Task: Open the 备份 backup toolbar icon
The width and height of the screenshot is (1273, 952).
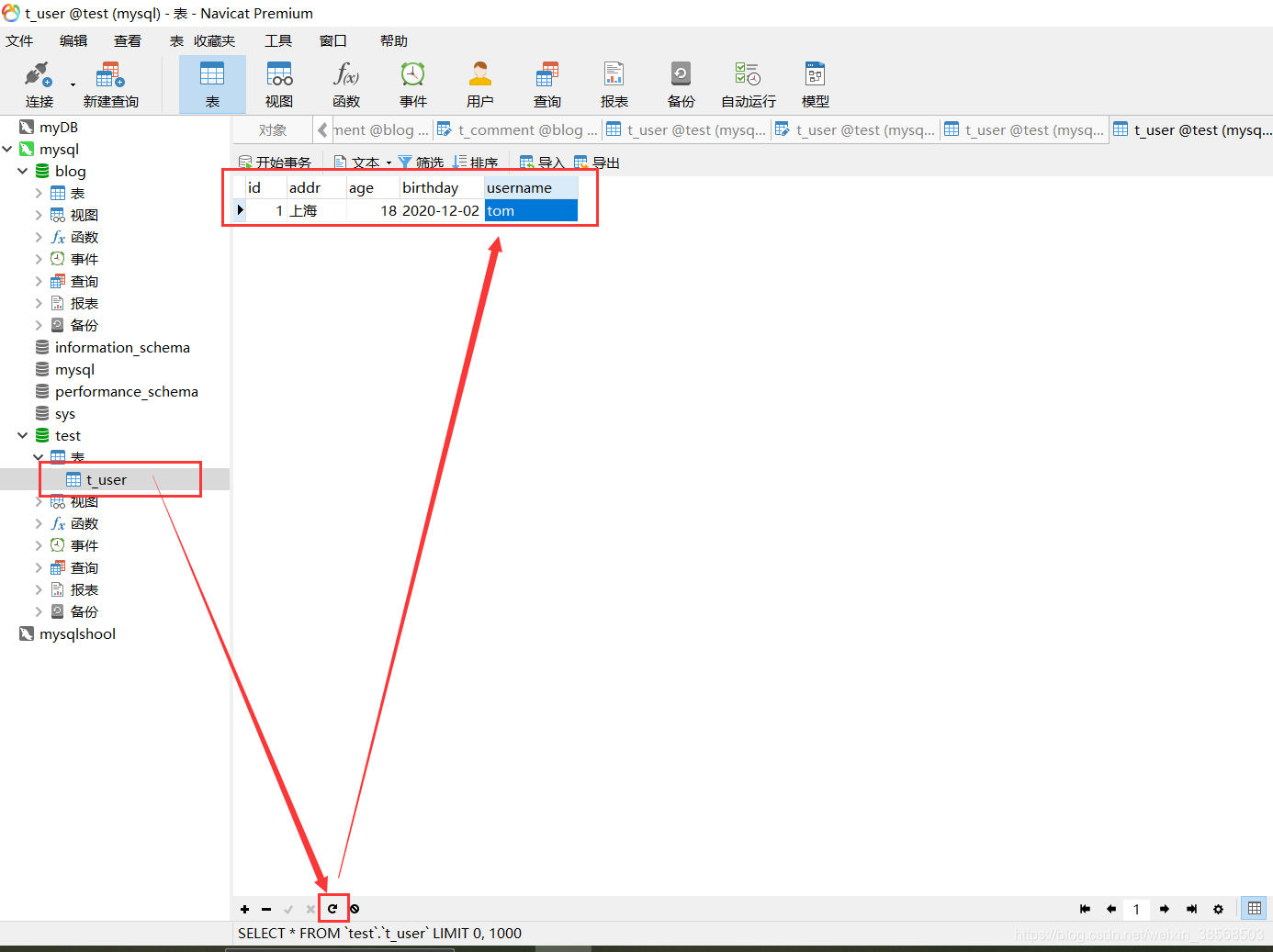Action: point(682,84)
